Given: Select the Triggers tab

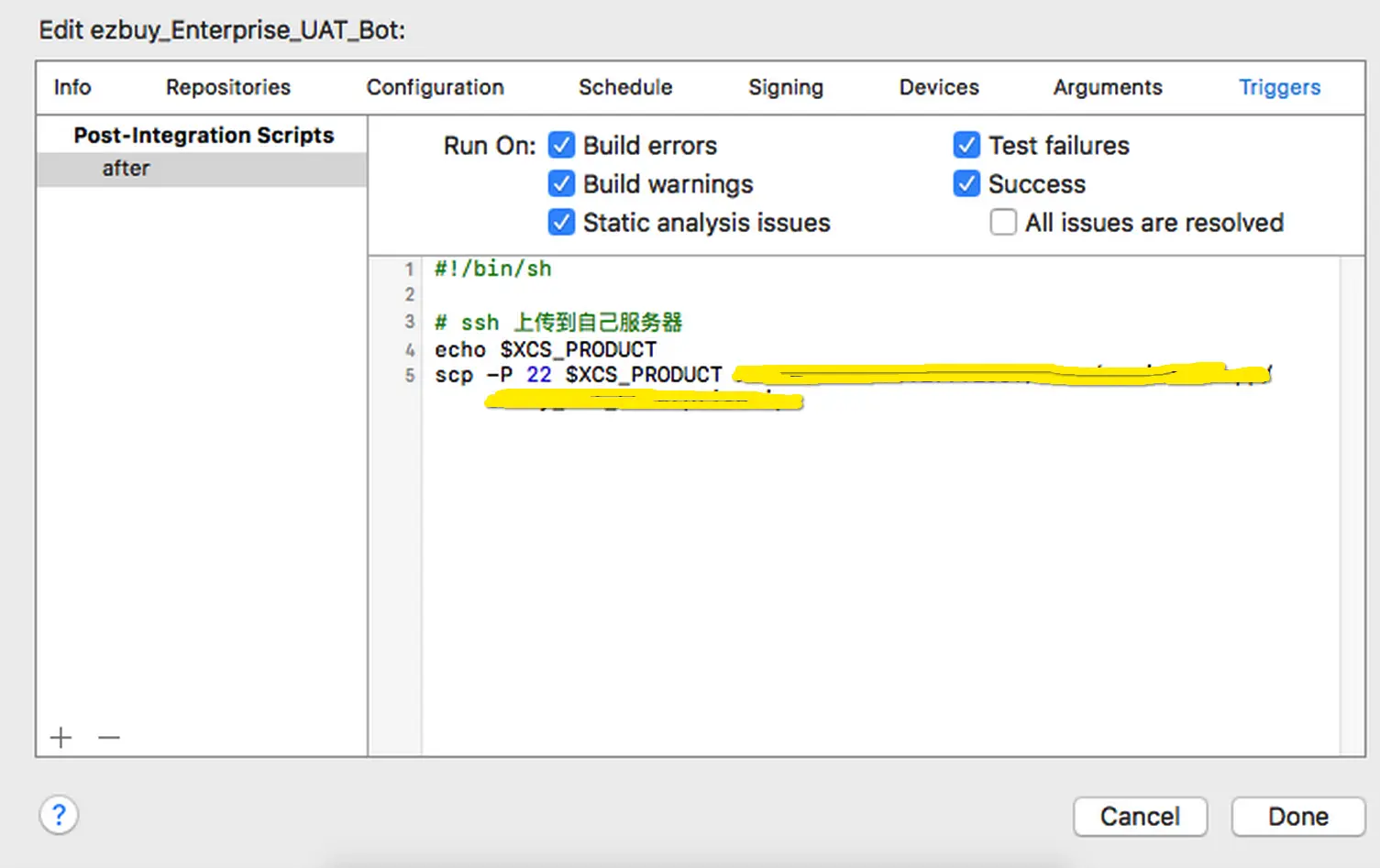Looking at the screenshot, I should (x=1280, y=87).
